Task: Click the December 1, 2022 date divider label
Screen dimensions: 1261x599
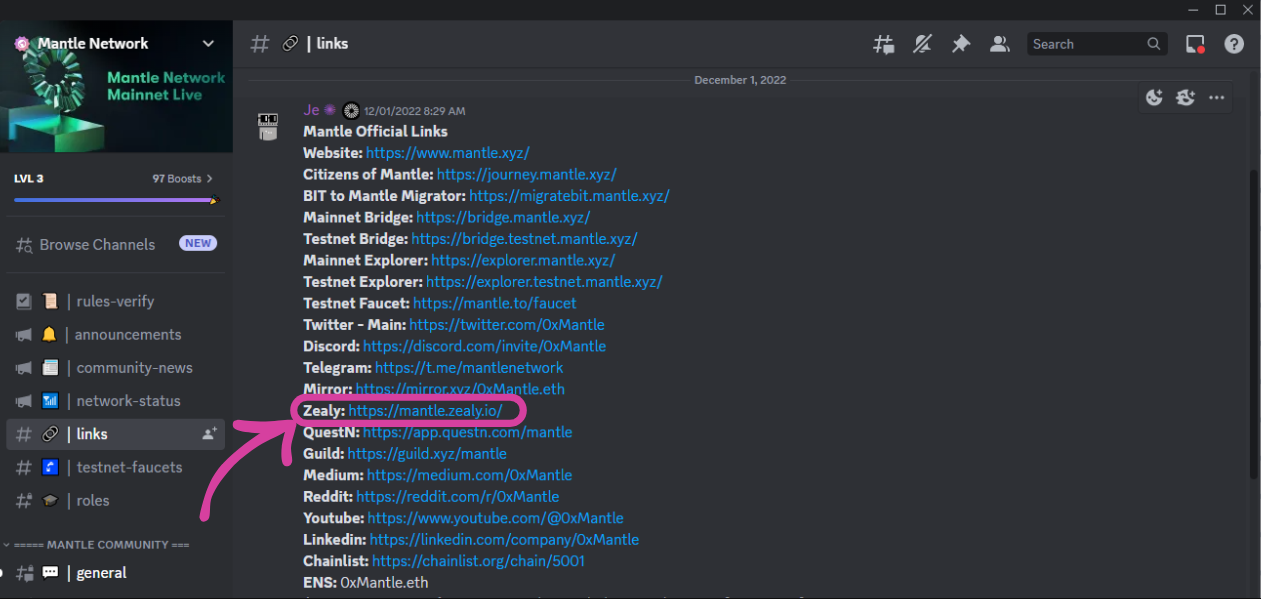Action: coord(740,80)
